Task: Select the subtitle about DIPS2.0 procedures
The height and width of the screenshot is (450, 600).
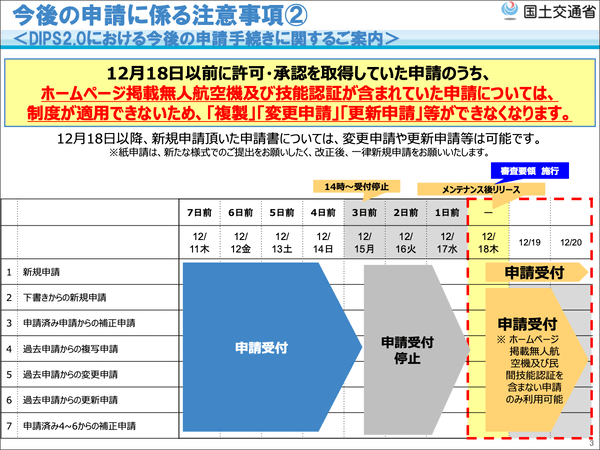Action: click(207, 39)
